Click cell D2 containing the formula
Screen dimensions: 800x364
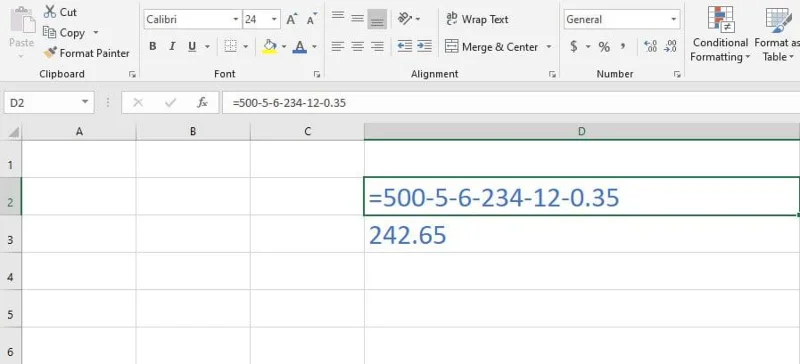pos(582,197)
